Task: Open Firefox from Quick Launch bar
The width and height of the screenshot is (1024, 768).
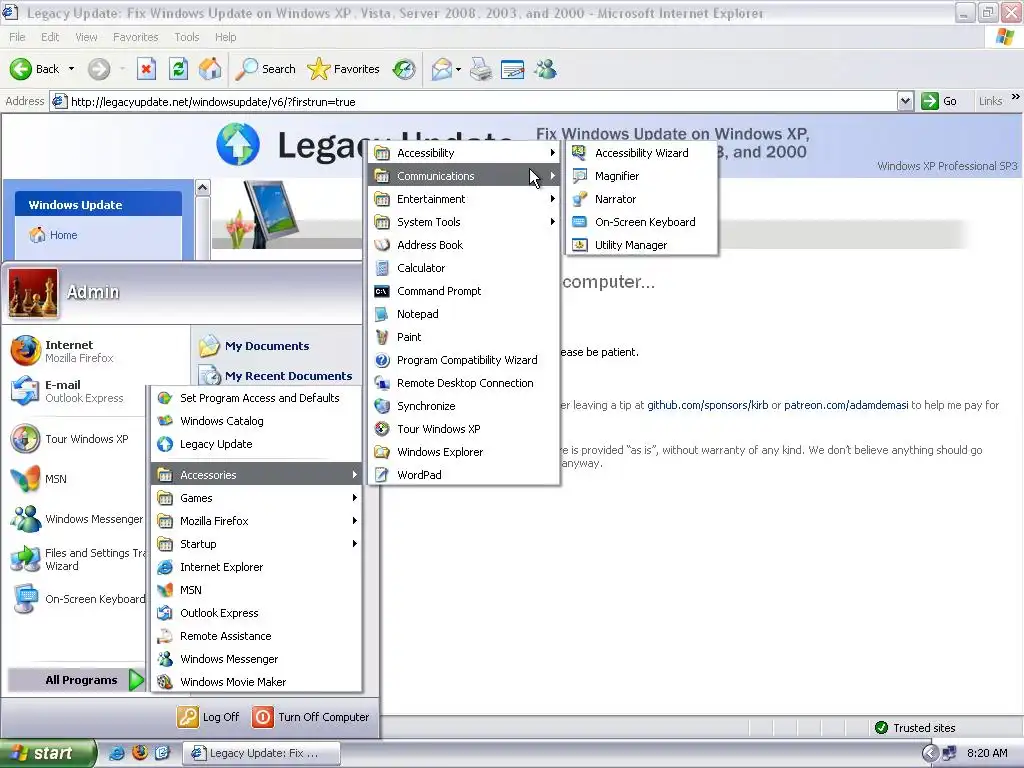Action: [x=140, y=753]
